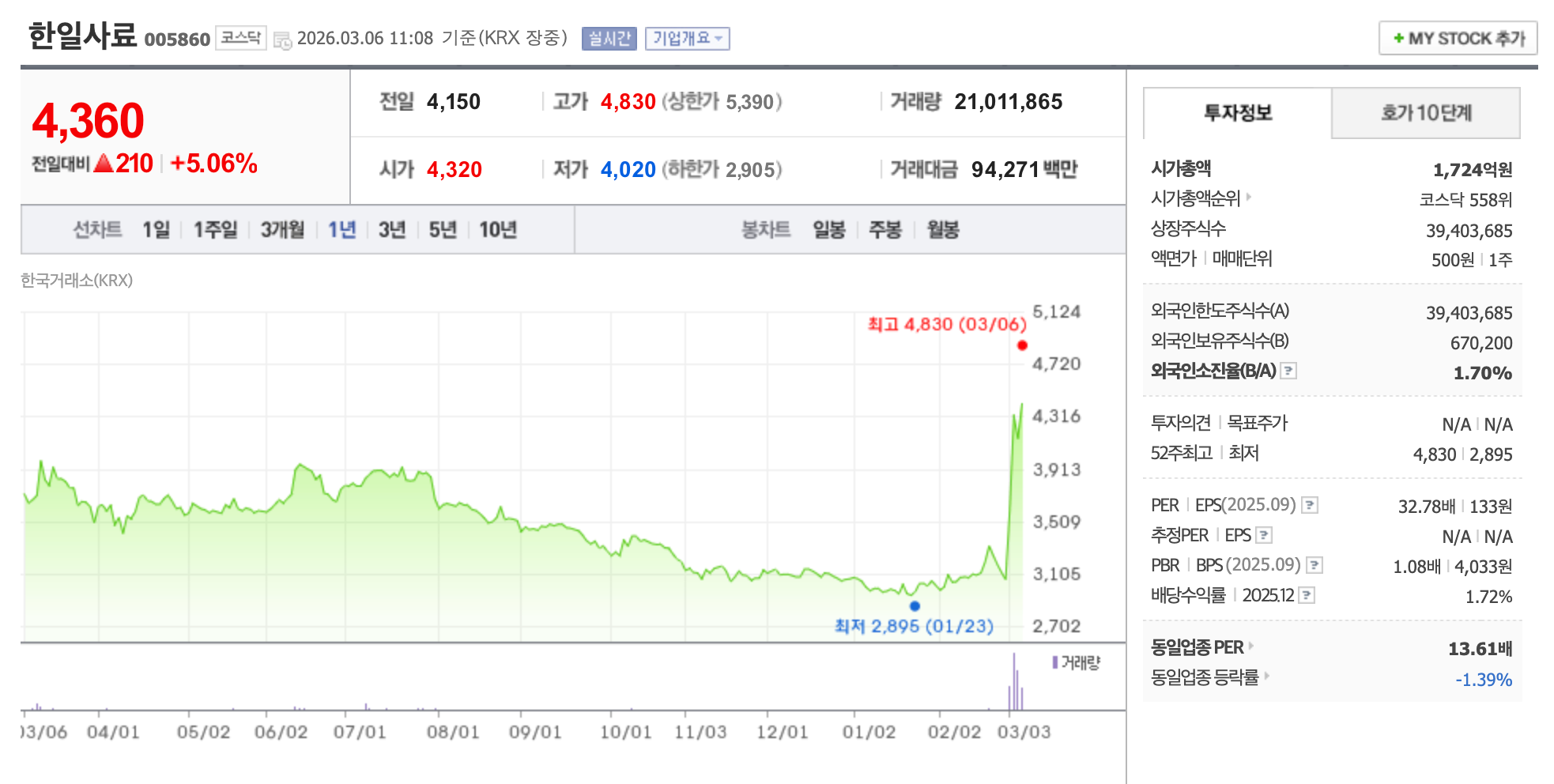Click the 저가 value 4,020
The height and width of the screenshot is (784, 1554).
tap(628, 170)
